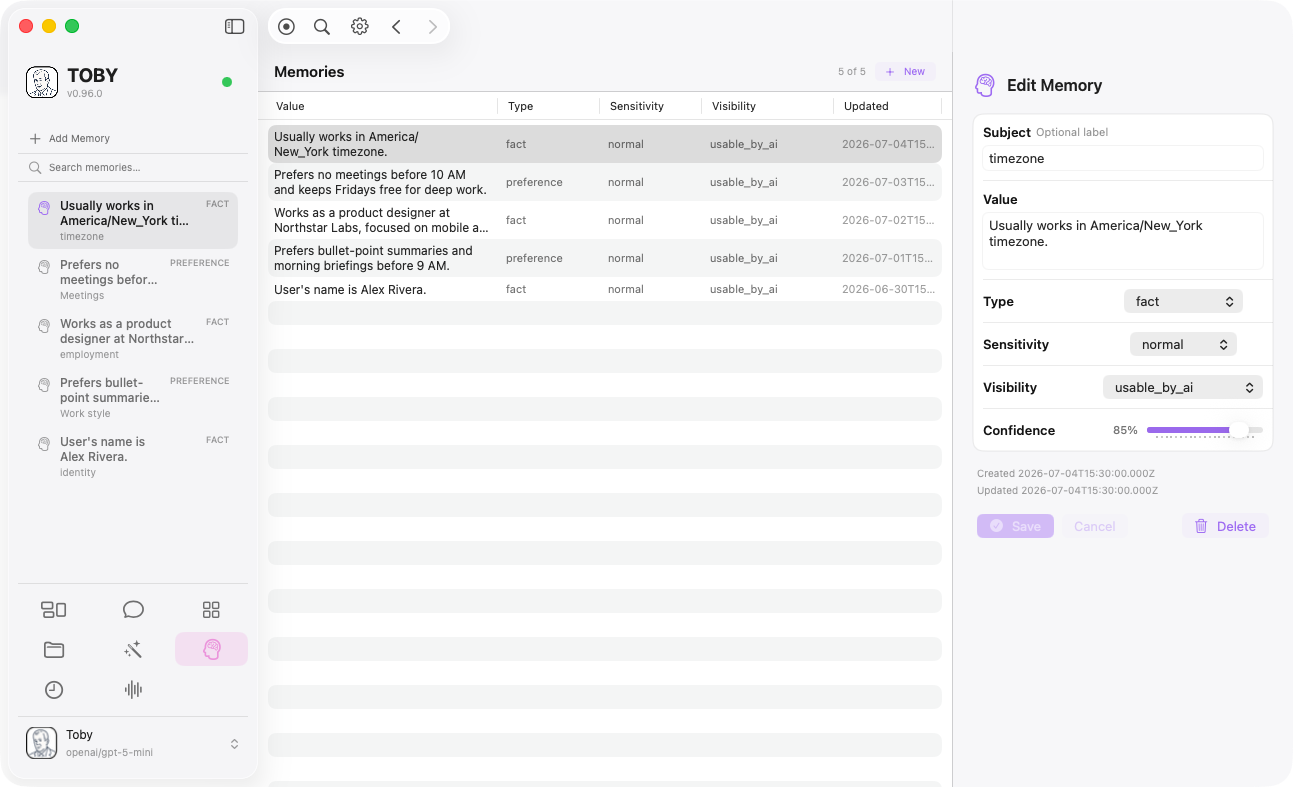The height and width of the screenshot is (787, 1293).
Task: Sort by the Value column header
Action: coord(382,106)
